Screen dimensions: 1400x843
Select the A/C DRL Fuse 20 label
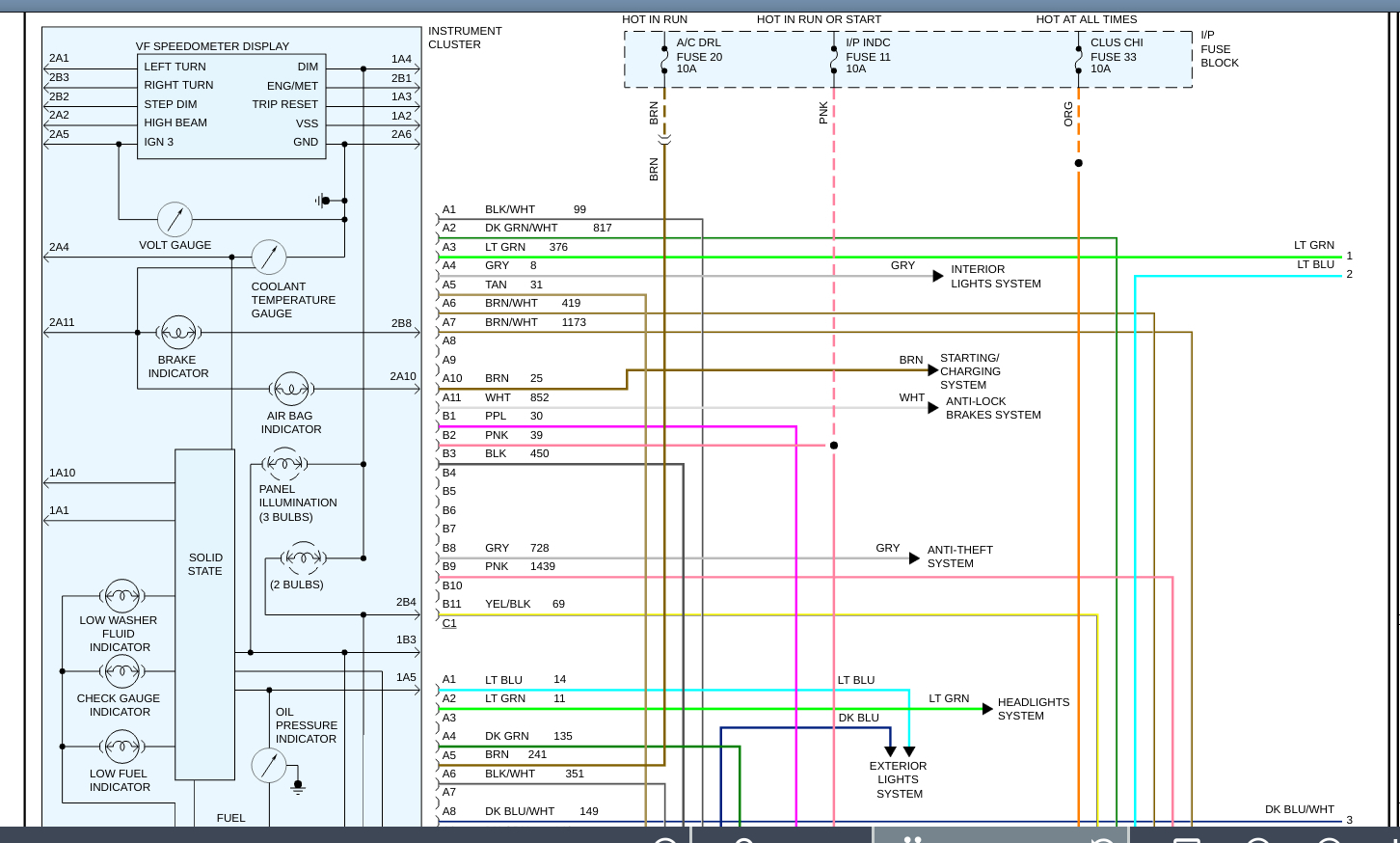[699, 56]
